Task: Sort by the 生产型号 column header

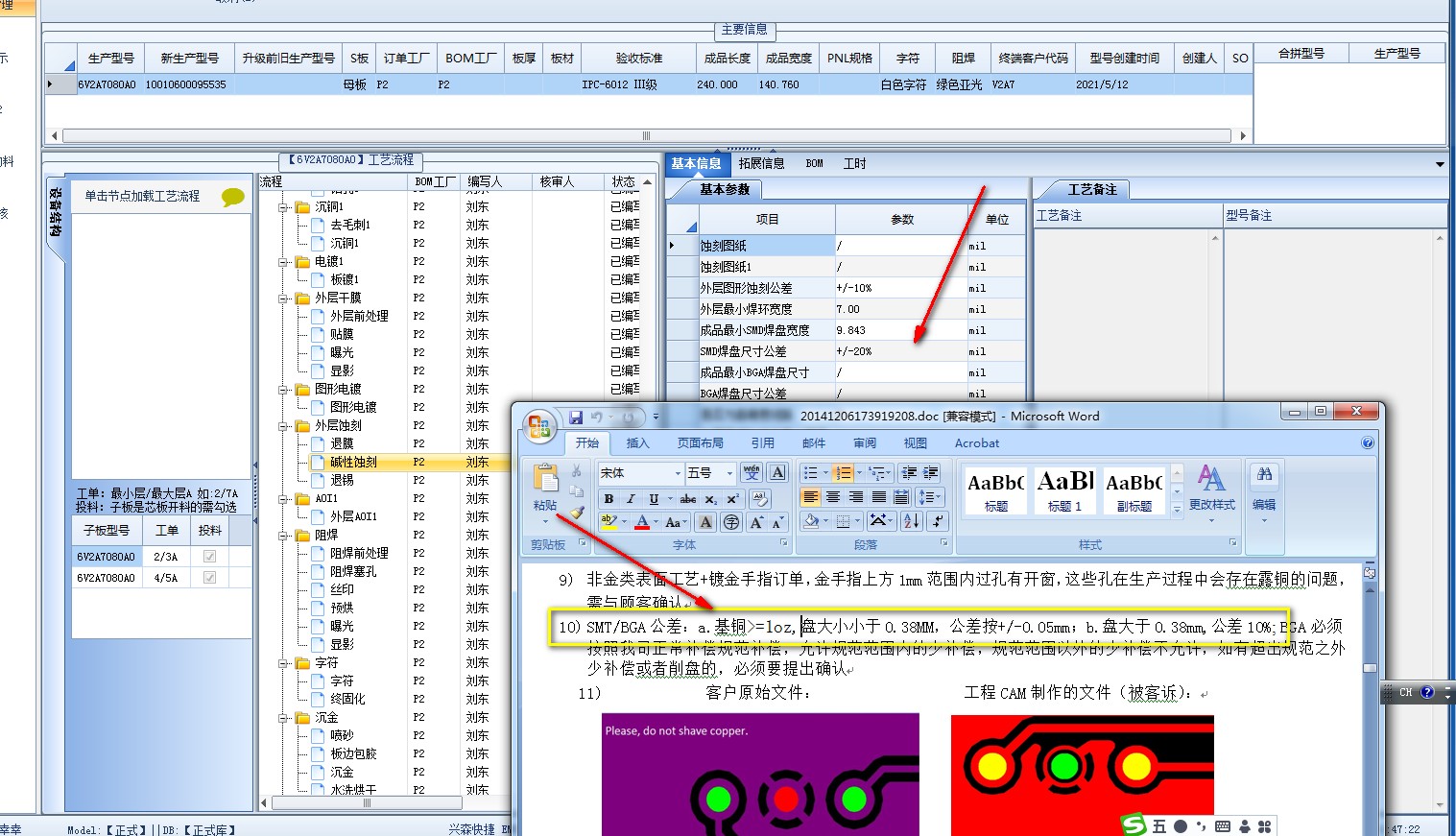Action: click(x=110, y=59)
